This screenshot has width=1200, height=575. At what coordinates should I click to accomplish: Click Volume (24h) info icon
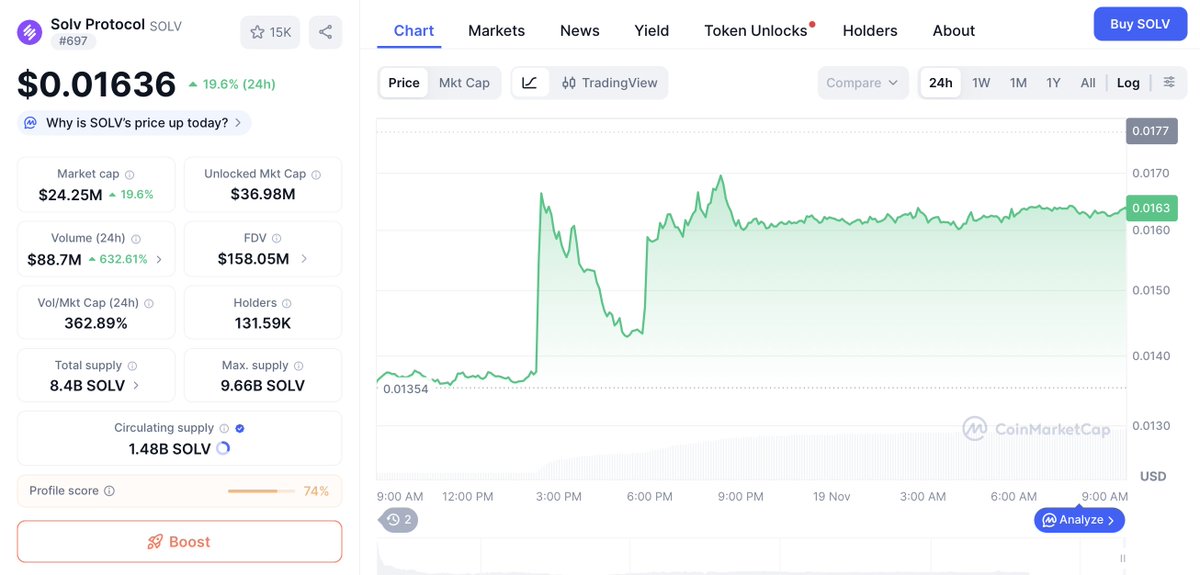coord(136,239)
